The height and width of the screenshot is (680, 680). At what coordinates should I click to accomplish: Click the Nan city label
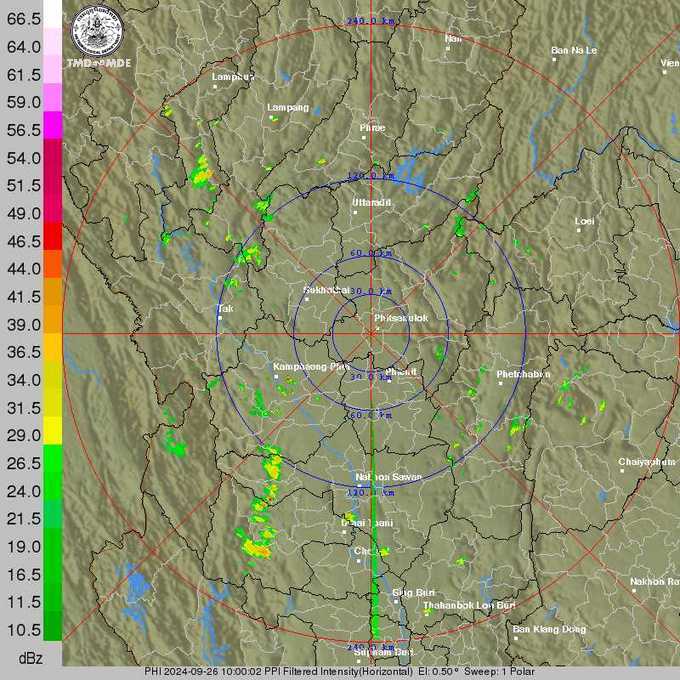coord(453,39)
